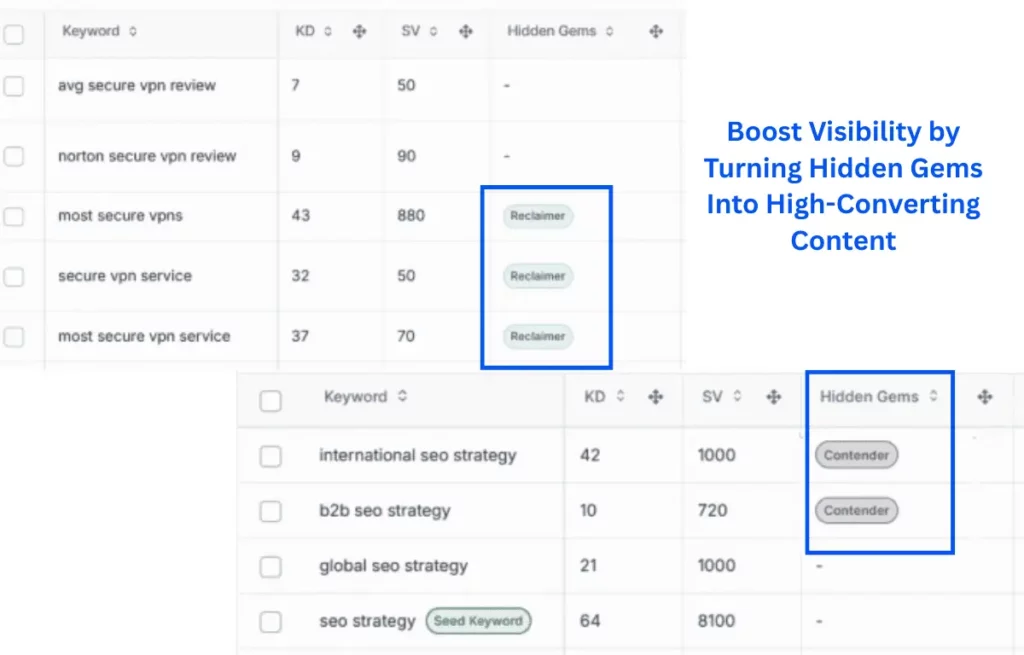Select the checkbox for b2b seo strategy row

click(x=270, y=511)
